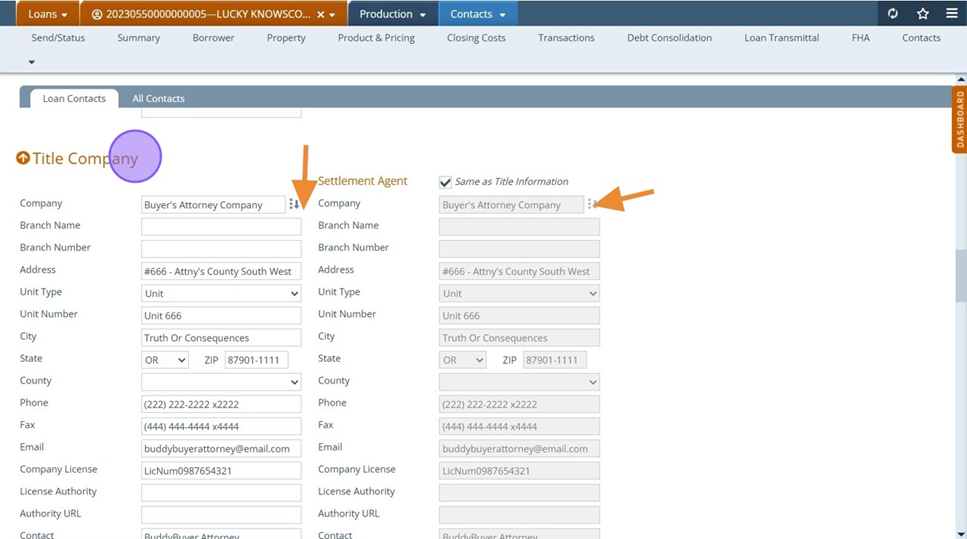Open the Production menu
This screenshot has width=967, height=539.
tap(392, 14)
